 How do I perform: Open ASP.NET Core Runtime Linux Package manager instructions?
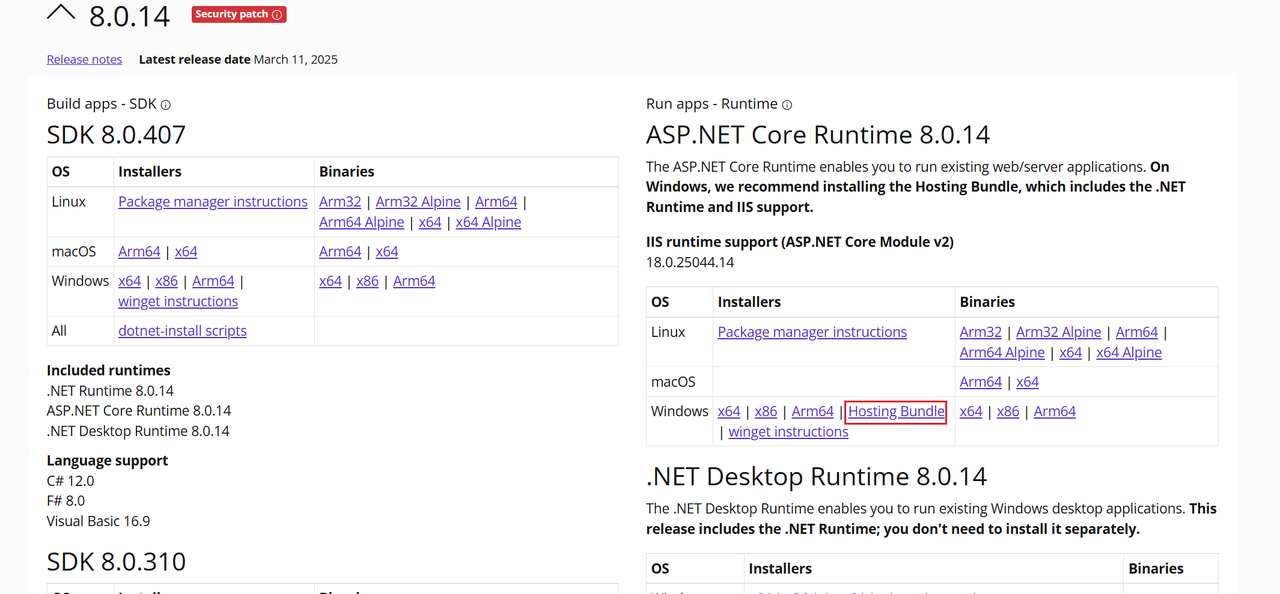812,332
